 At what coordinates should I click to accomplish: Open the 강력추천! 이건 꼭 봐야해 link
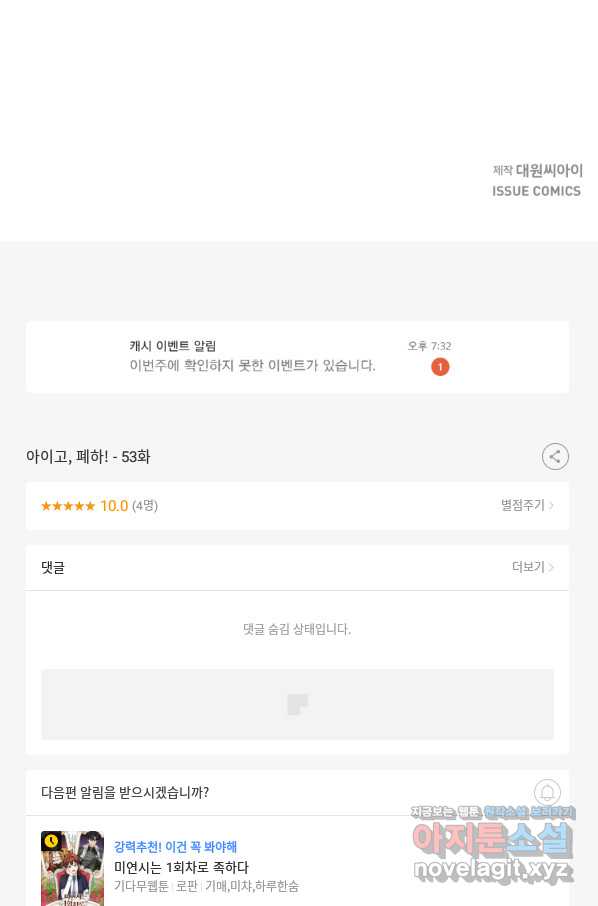click(175, 847)
